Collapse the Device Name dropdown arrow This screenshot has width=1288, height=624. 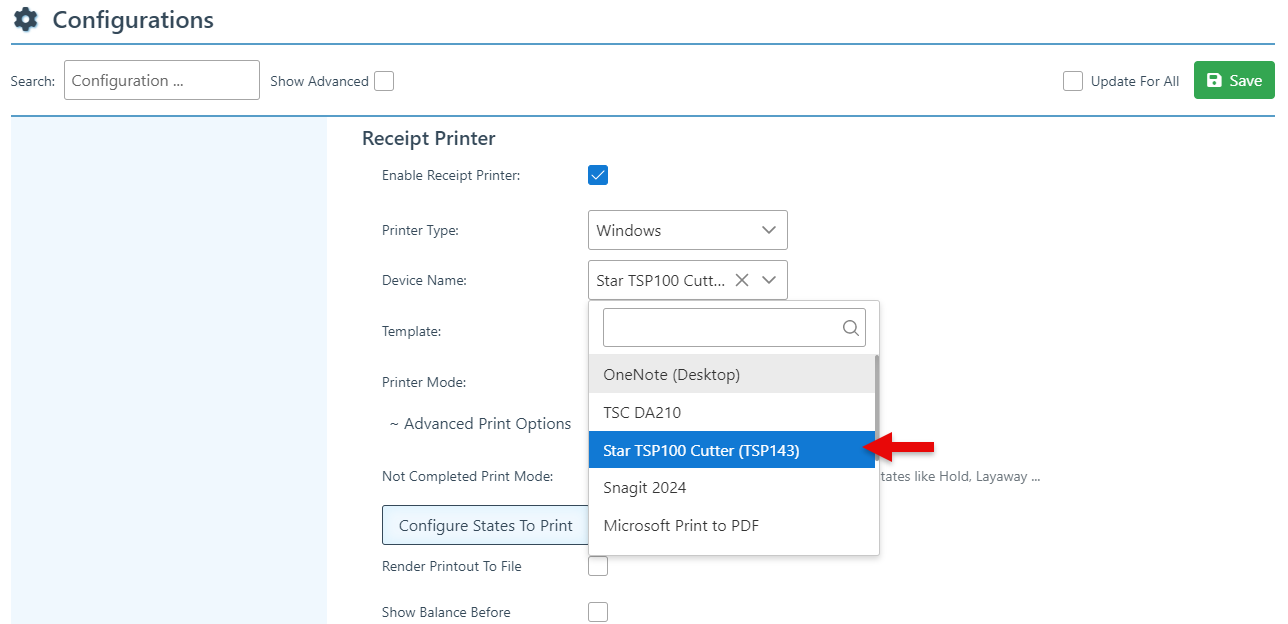[769, 281]
